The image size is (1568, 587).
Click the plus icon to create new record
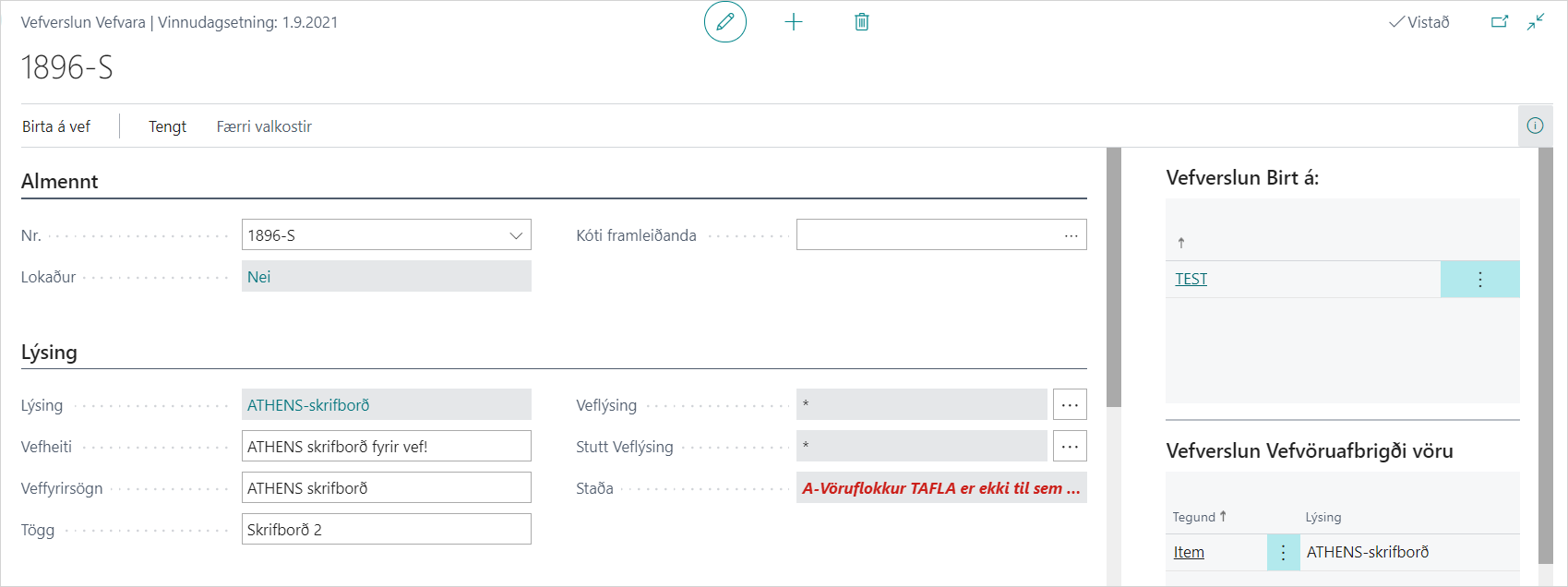794,22
